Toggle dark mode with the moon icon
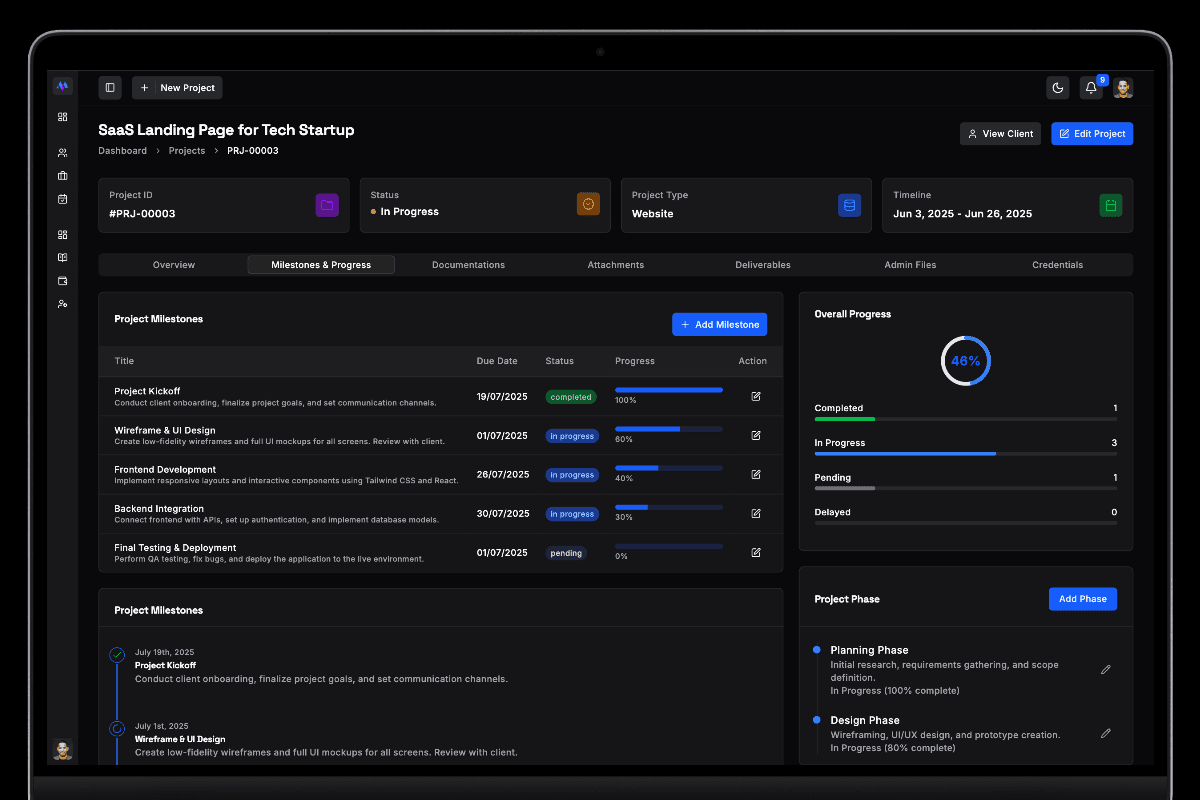This screenshot has width=1200, height=800. [x=1057, y=88]
